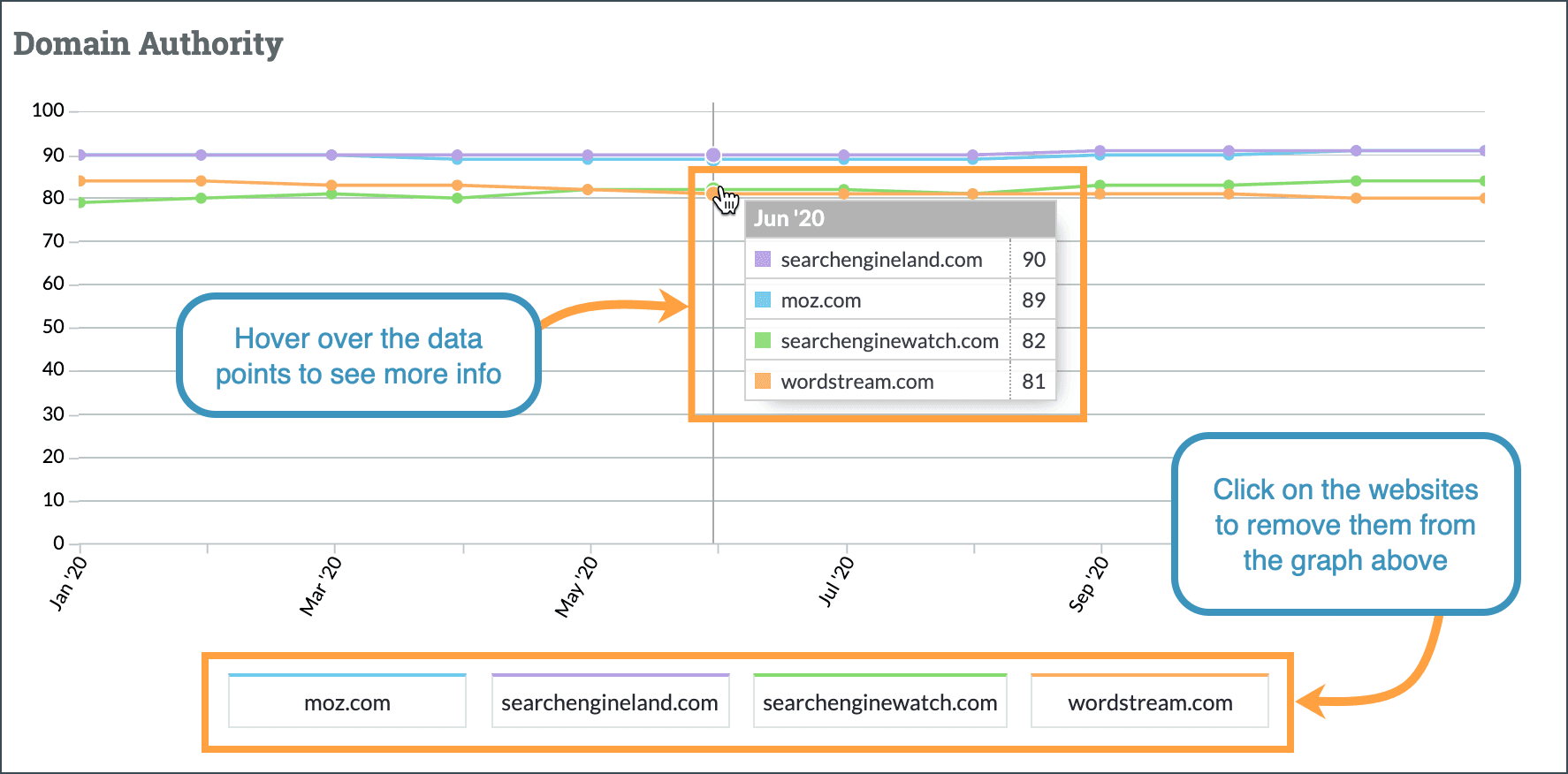Toggle moz.com series in the legend
The image size is (1568, 774).
(346, 702)
